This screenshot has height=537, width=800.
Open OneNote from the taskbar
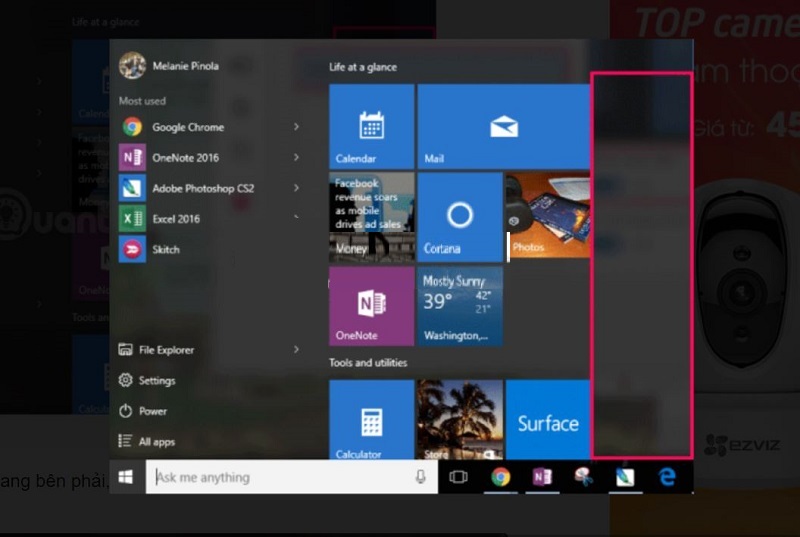[542, 477]
